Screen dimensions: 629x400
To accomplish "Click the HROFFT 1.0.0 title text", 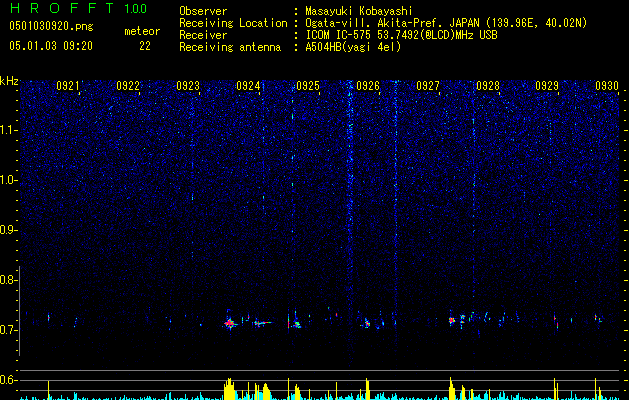I will tap(78, 8).
